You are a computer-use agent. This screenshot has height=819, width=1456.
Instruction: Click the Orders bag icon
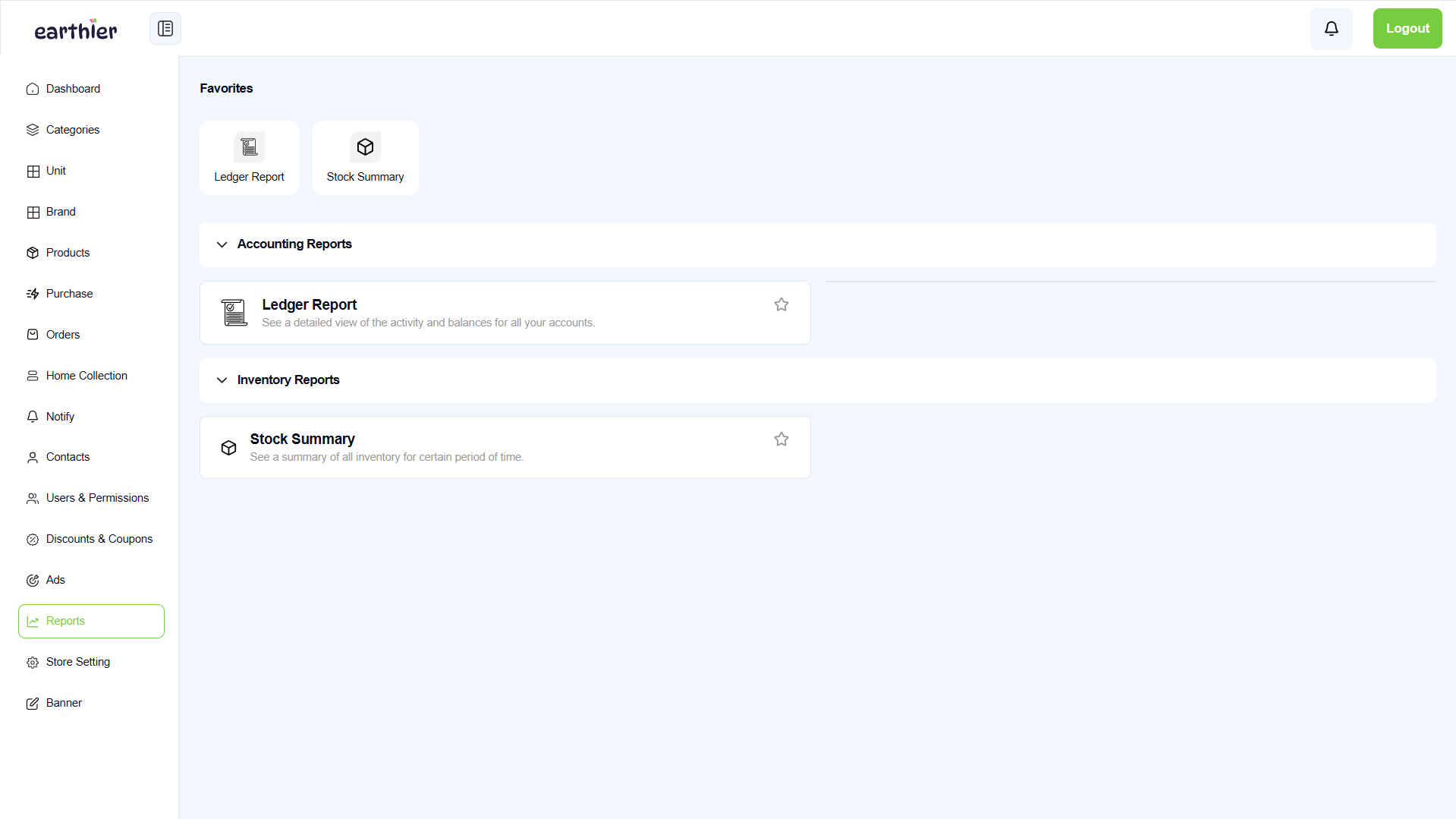click(x=33, y=335)
